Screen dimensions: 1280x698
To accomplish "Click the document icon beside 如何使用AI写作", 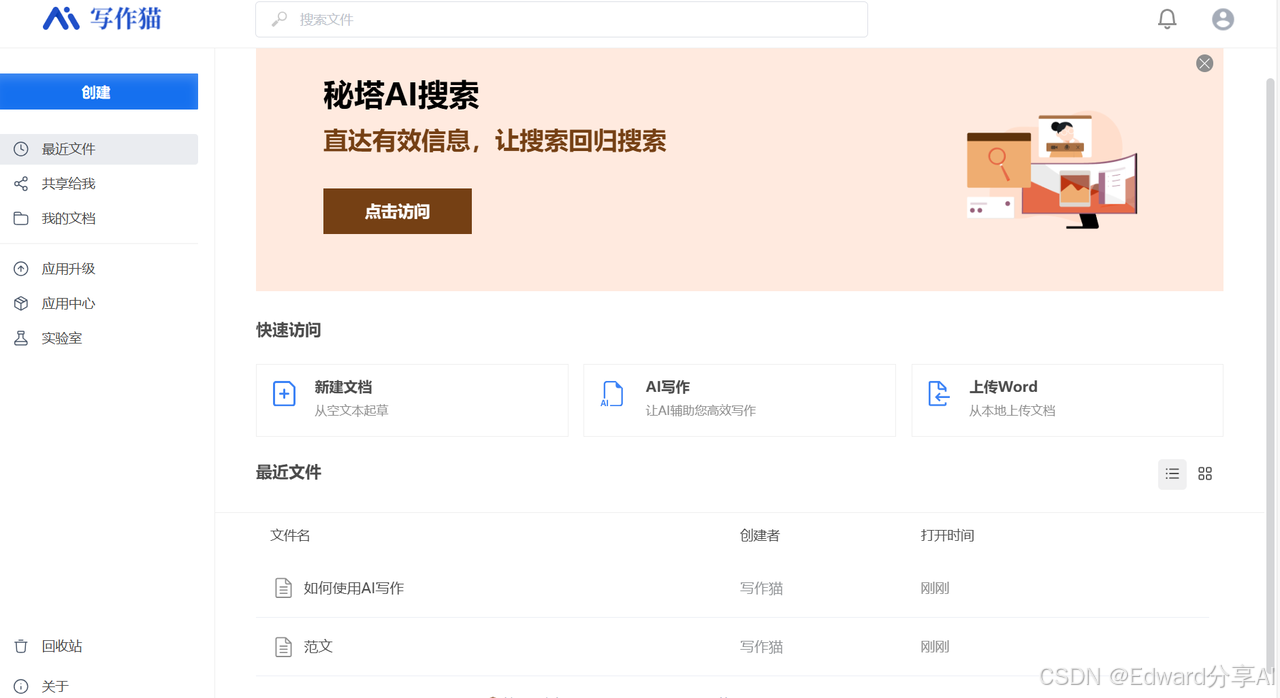I will [283, 588].
